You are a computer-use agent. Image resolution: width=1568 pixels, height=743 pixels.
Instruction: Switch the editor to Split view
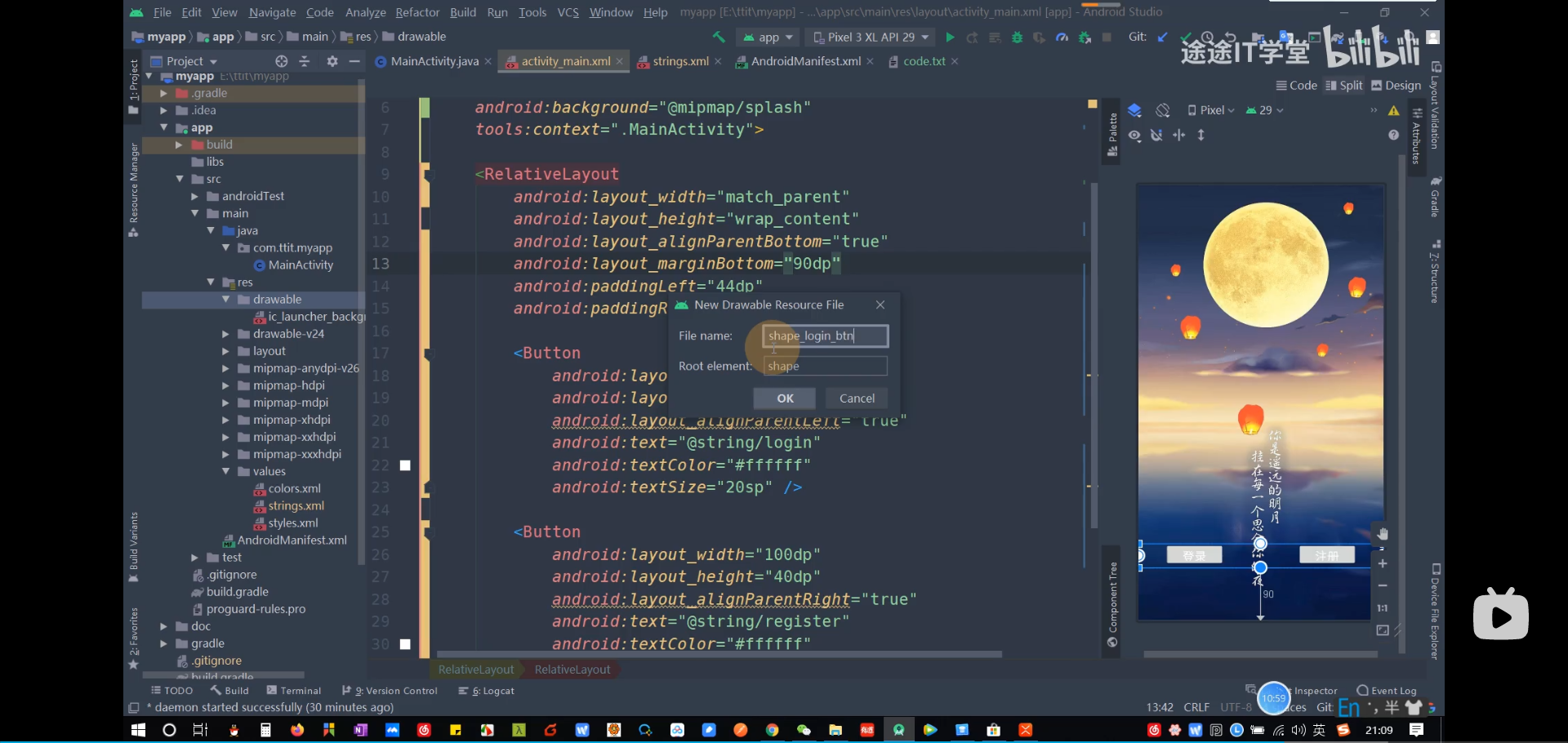1343,86
